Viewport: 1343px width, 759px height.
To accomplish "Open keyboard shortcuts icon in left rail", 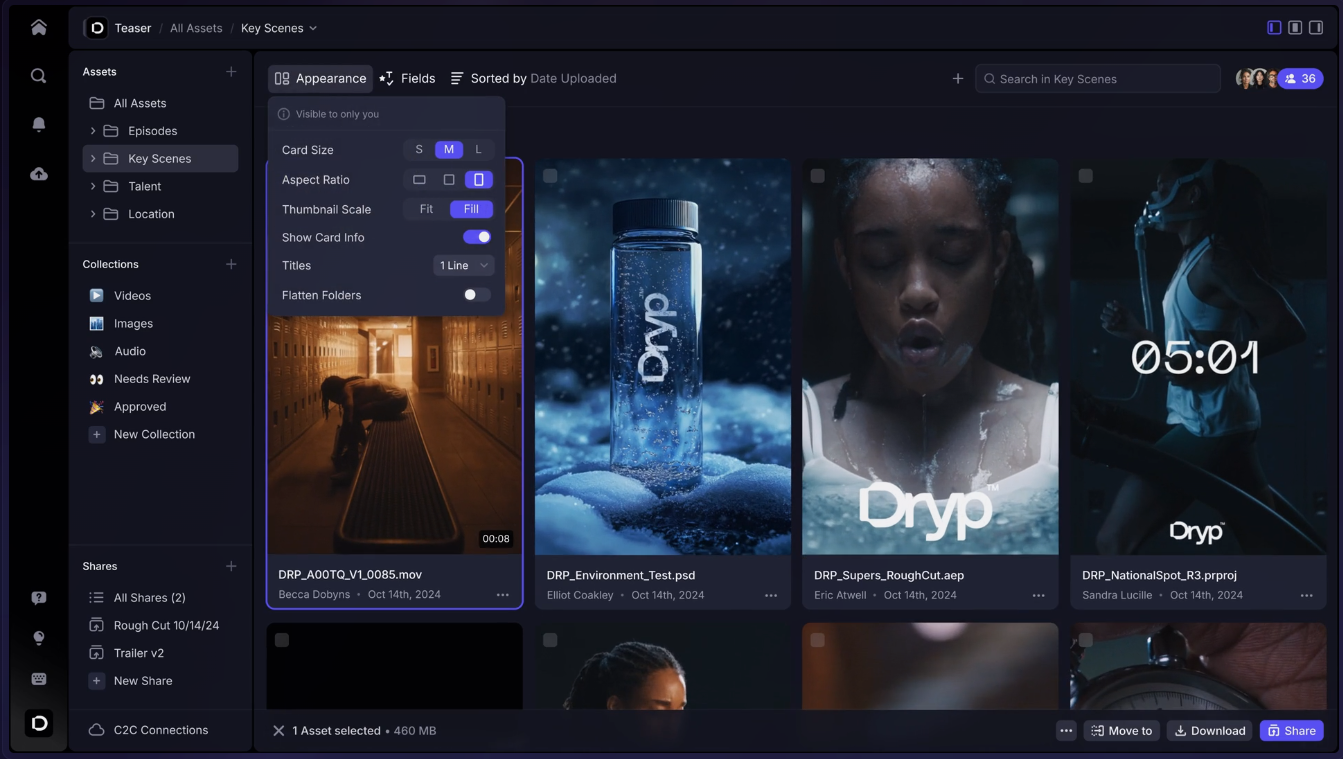I will click(39, 679).
